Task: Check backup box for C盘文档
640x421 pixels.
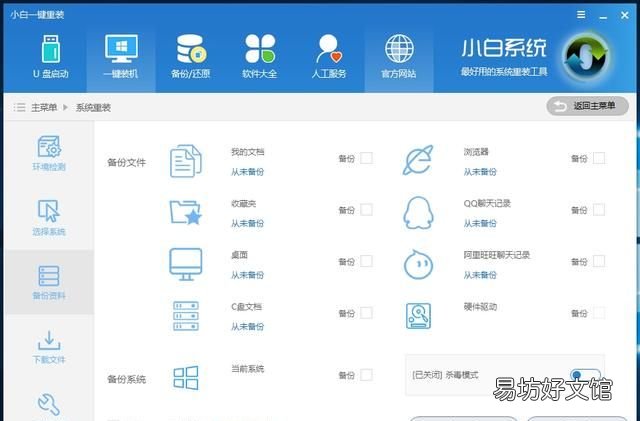Action: point(366,313)
